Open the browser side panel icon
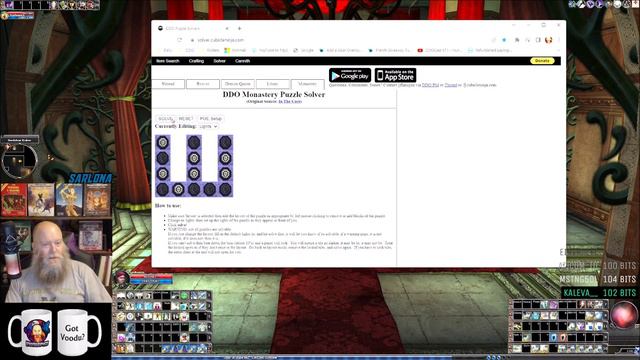Viewport: 640px width, 360px height. (x=538, y=40)
